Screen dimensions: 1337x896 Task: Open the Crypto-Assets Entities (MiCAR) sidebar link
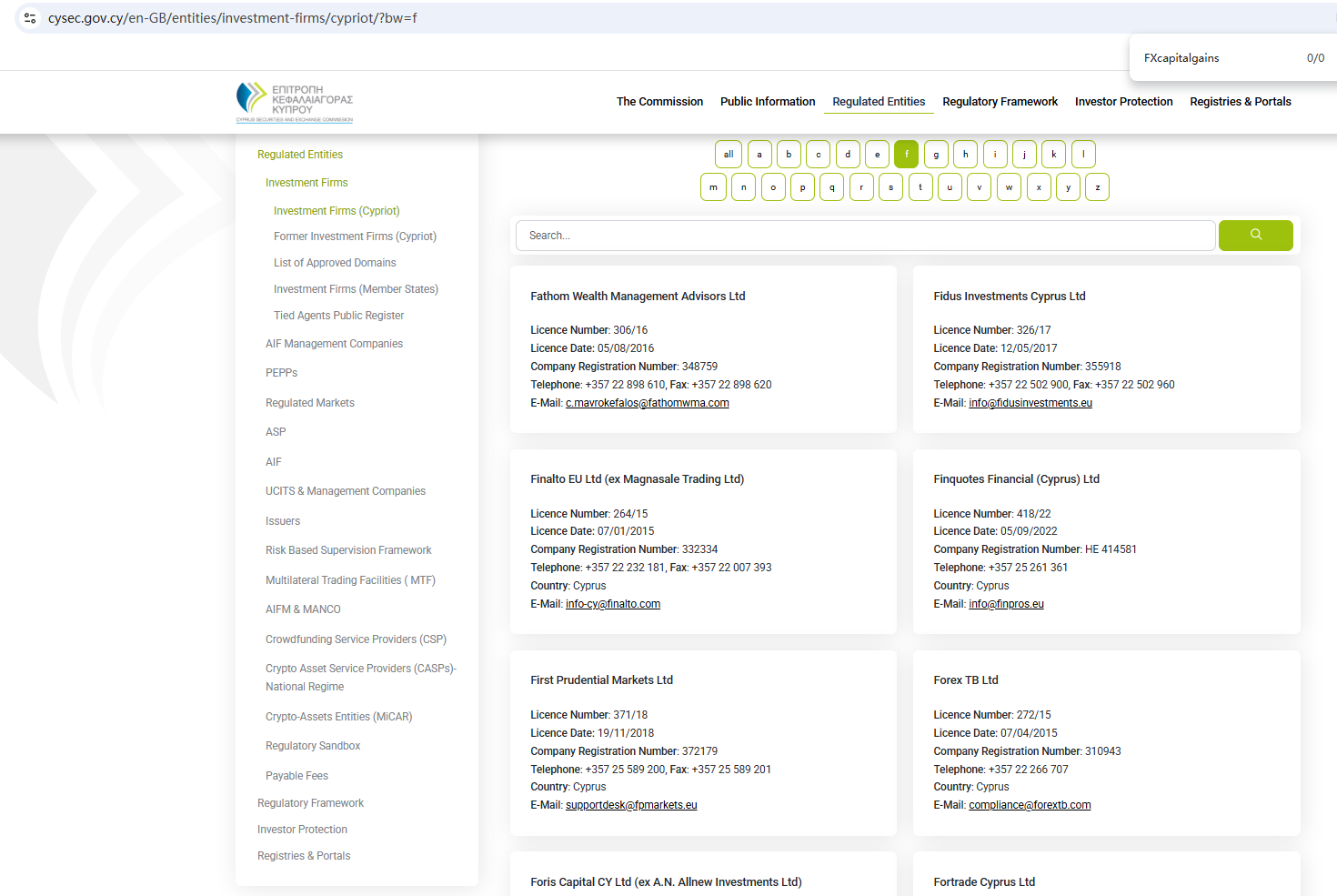coord(338,717)
